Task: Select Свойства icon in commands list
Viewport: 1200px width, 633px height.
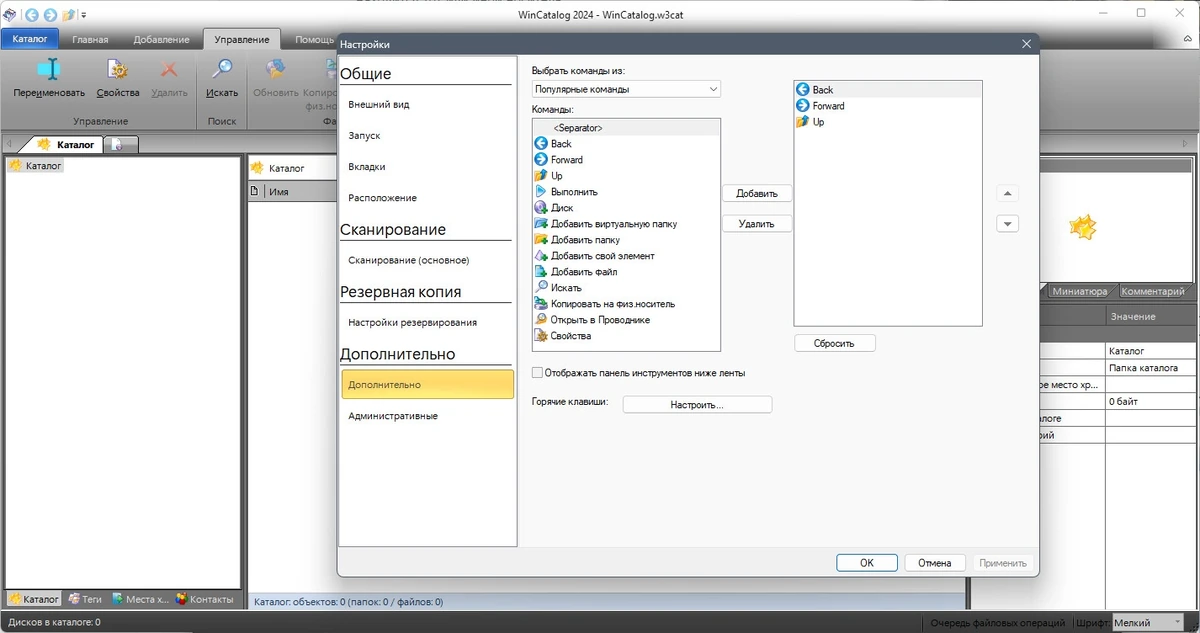Action: tap(541, 336)
